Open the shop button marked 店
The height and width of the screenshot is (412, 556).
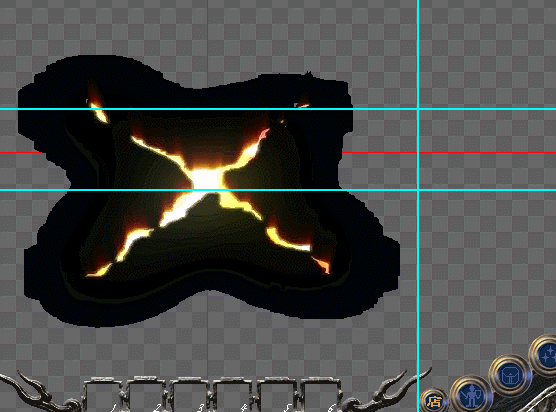pos(434,401)
